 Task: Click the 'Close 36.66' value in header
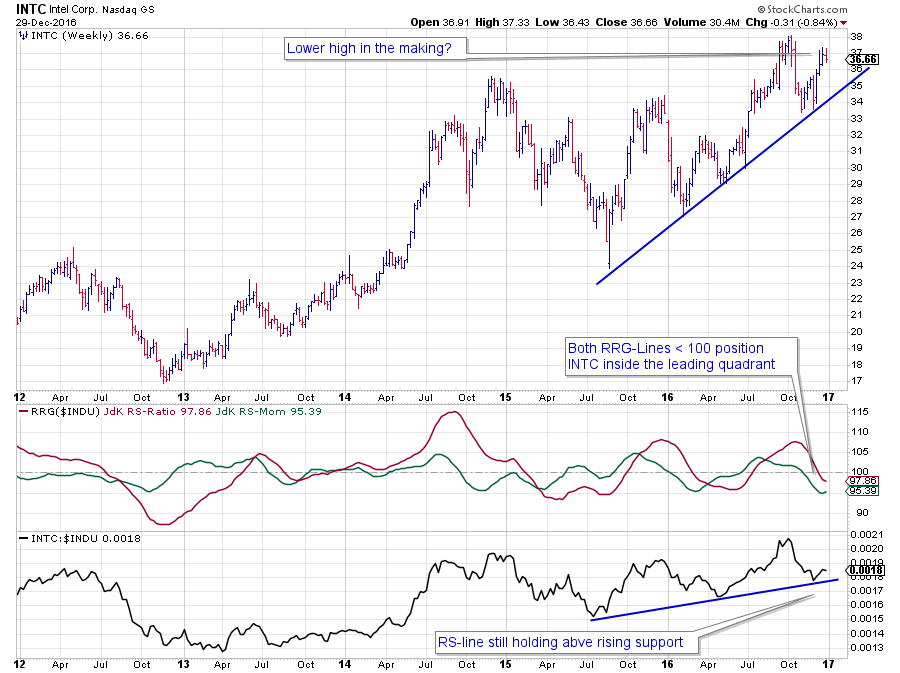pyautogui.click(x=626, y=22)
